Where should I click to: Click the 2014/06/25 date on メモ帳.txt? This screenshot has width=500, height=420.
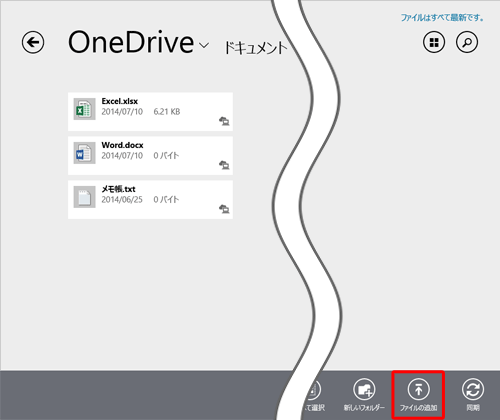[122, 200]
